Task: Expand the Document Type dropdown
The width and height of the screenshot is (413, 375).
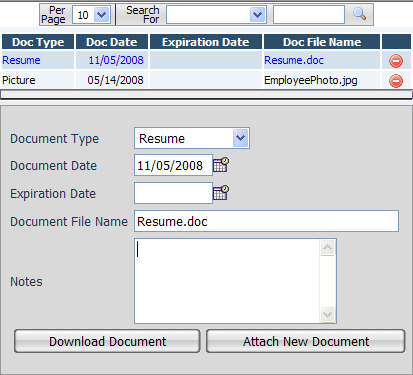Action: tap(241, 138)
